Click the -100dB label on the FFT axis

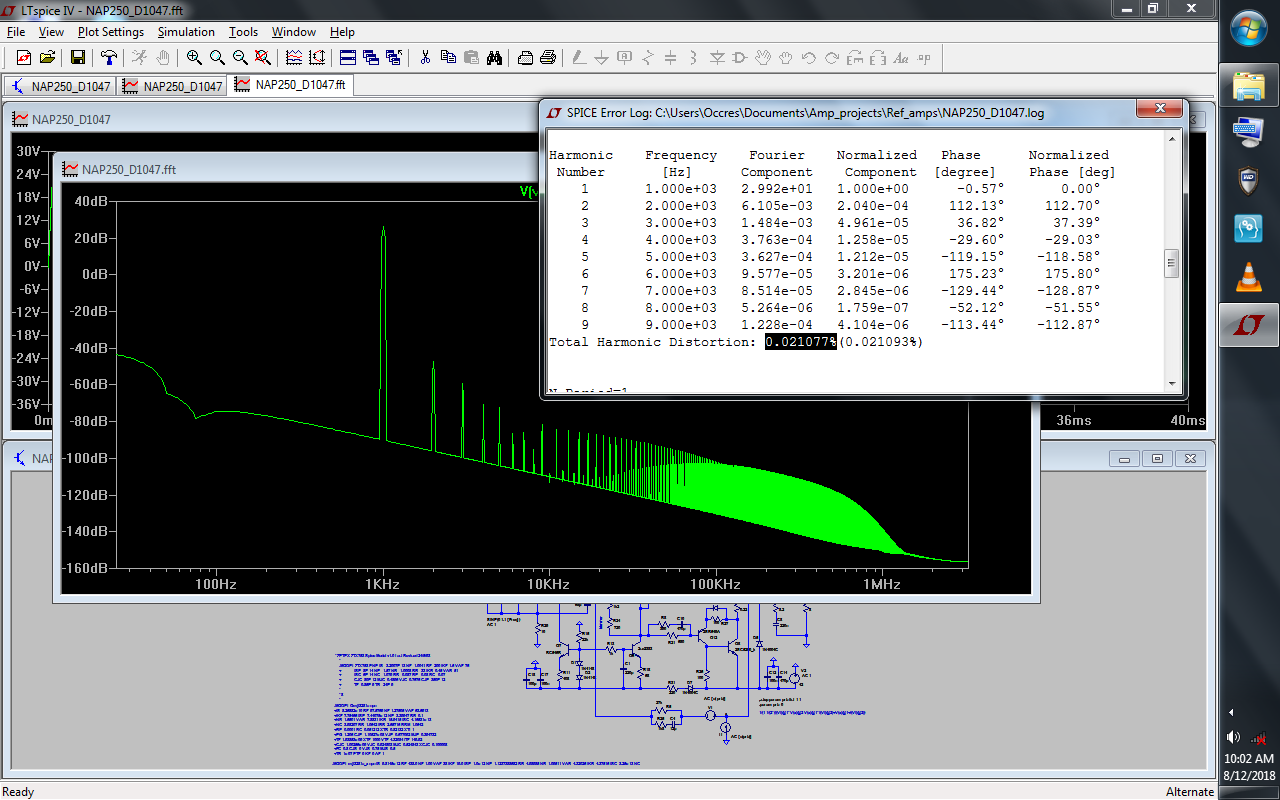pyautogui.click(x=84, y=458)
